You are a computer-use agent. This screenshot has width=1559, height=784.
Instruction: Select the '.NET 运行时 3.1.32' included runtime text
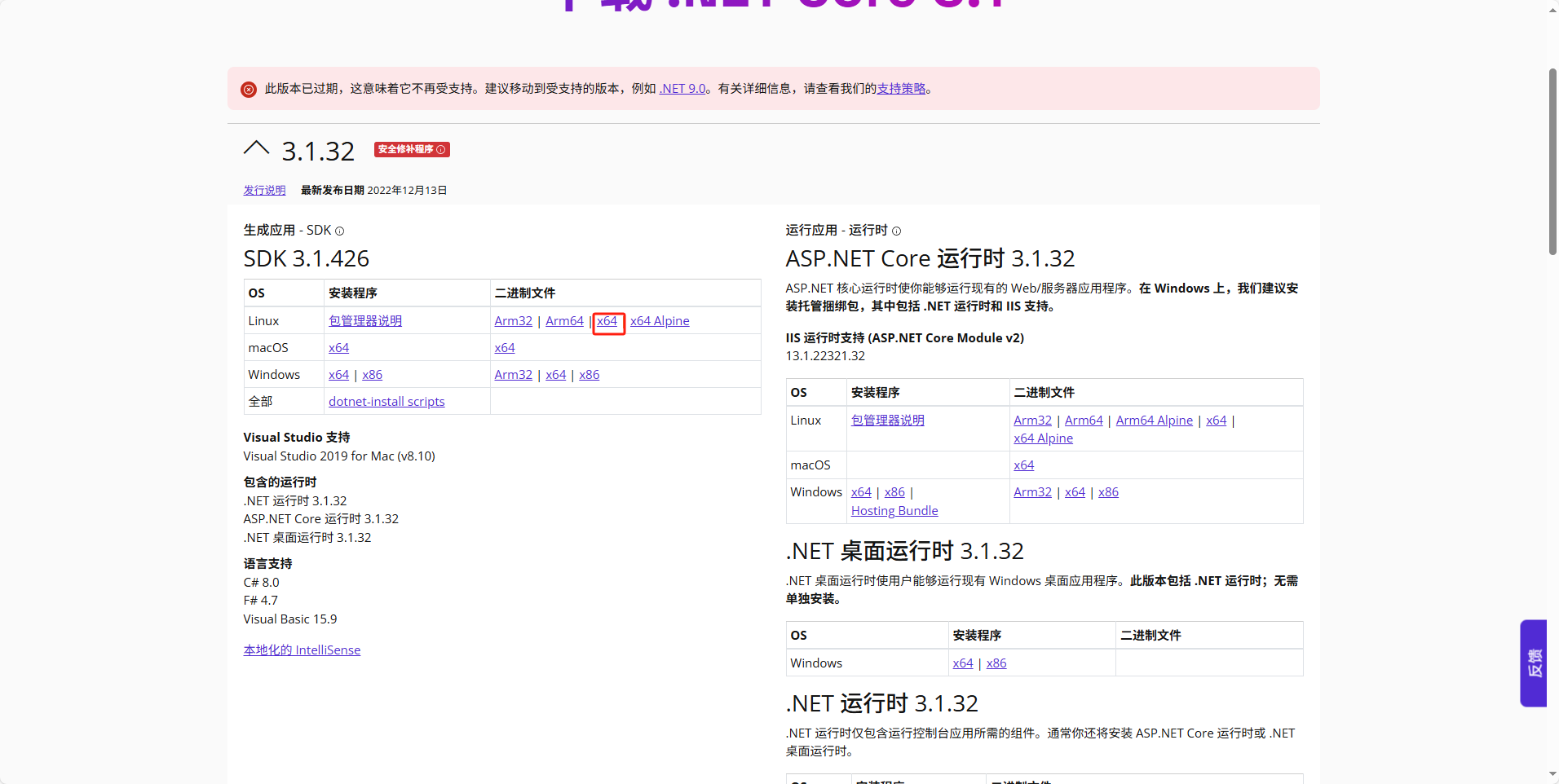[295, 501]
